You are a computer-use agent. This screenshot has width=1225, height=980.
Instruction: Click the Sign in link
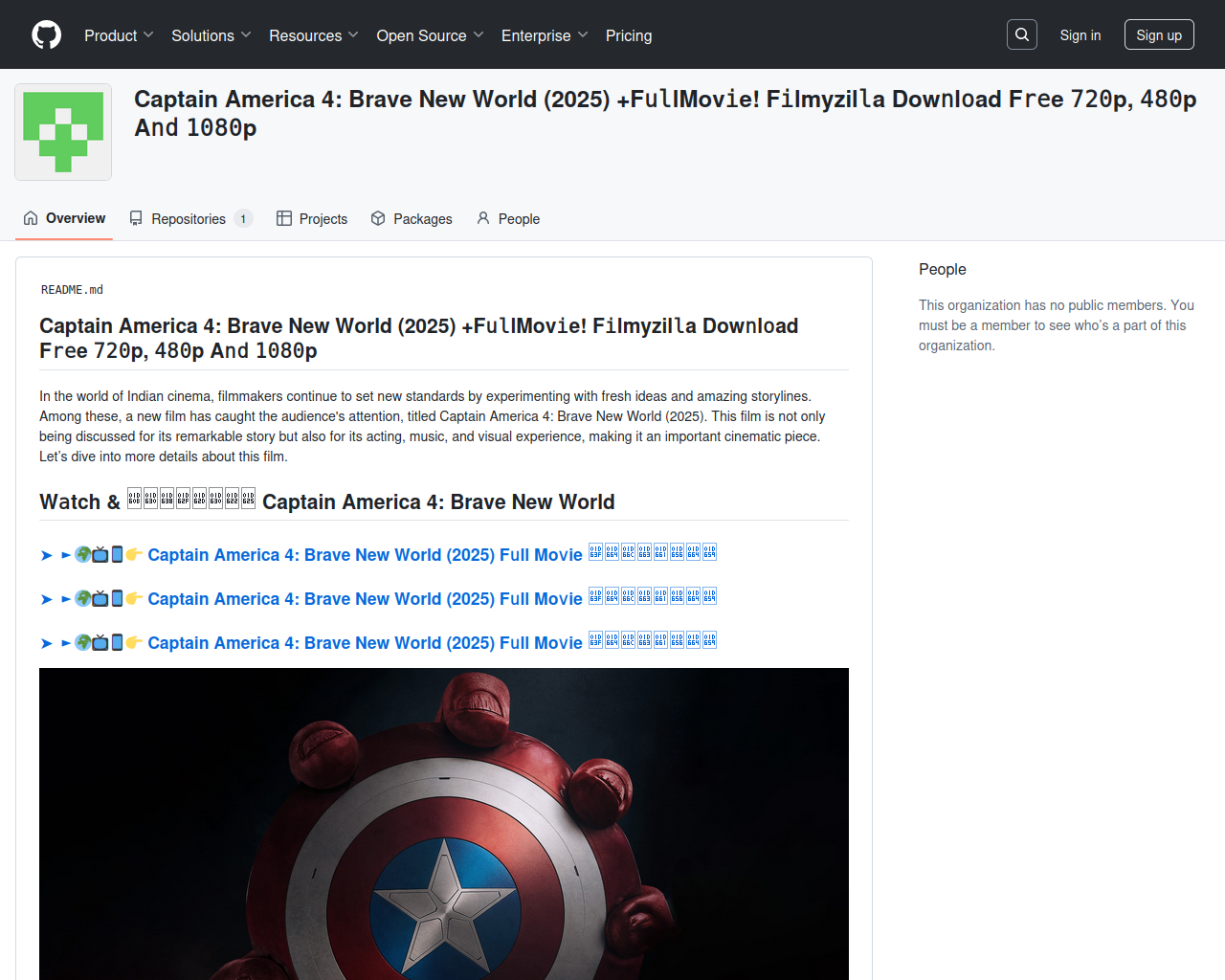coord(1080,35)
